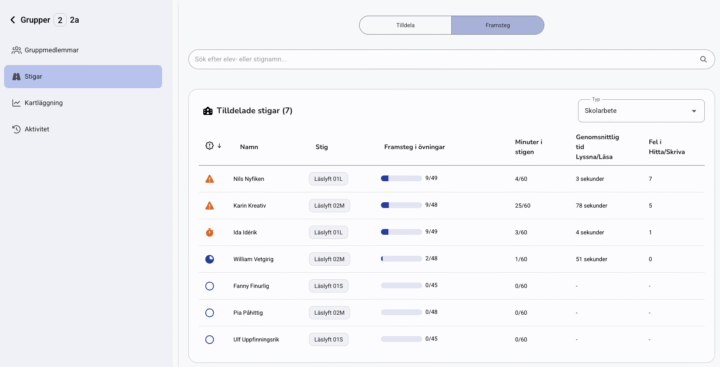
Task: Click the Läslyft 02M chip for Karin Kreativ
Action: coord(329,205)
